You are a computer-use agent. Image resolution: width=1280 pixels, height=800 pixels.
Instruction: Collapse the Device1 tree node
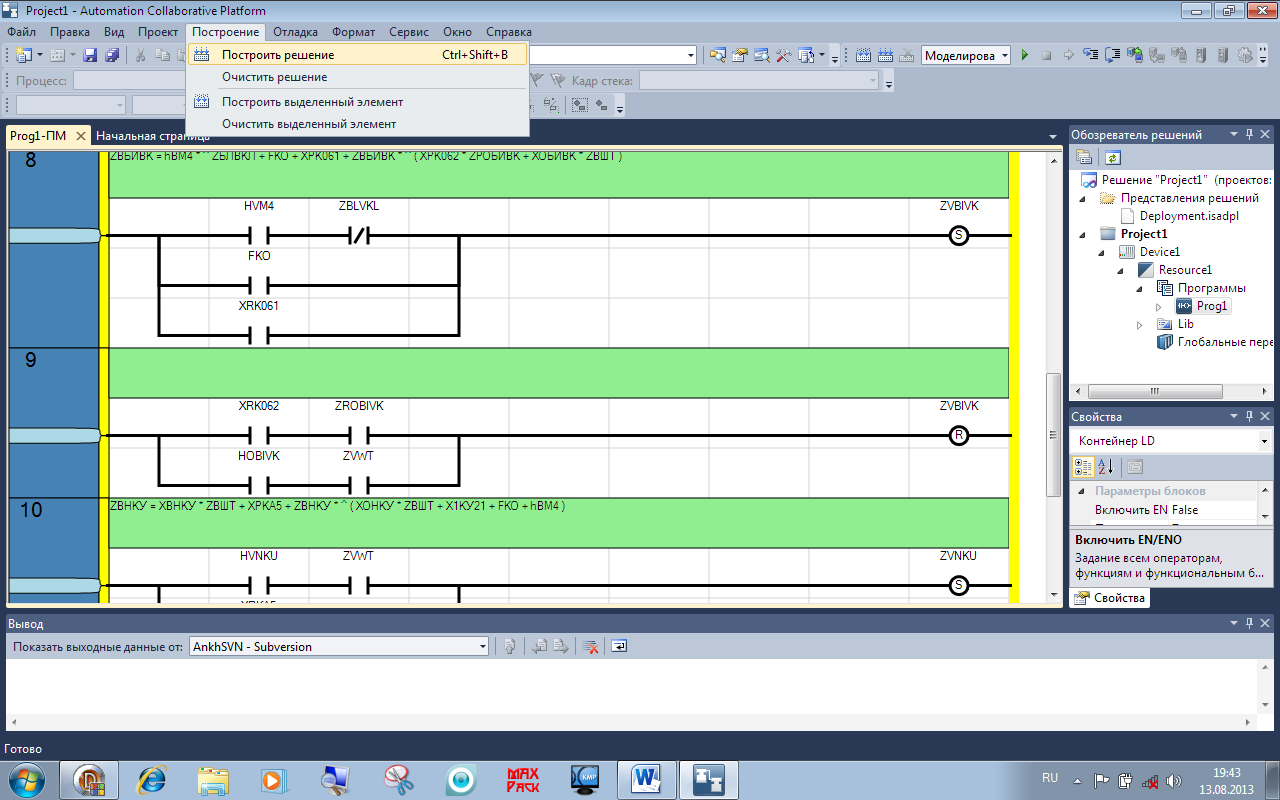coord(1104,253)
